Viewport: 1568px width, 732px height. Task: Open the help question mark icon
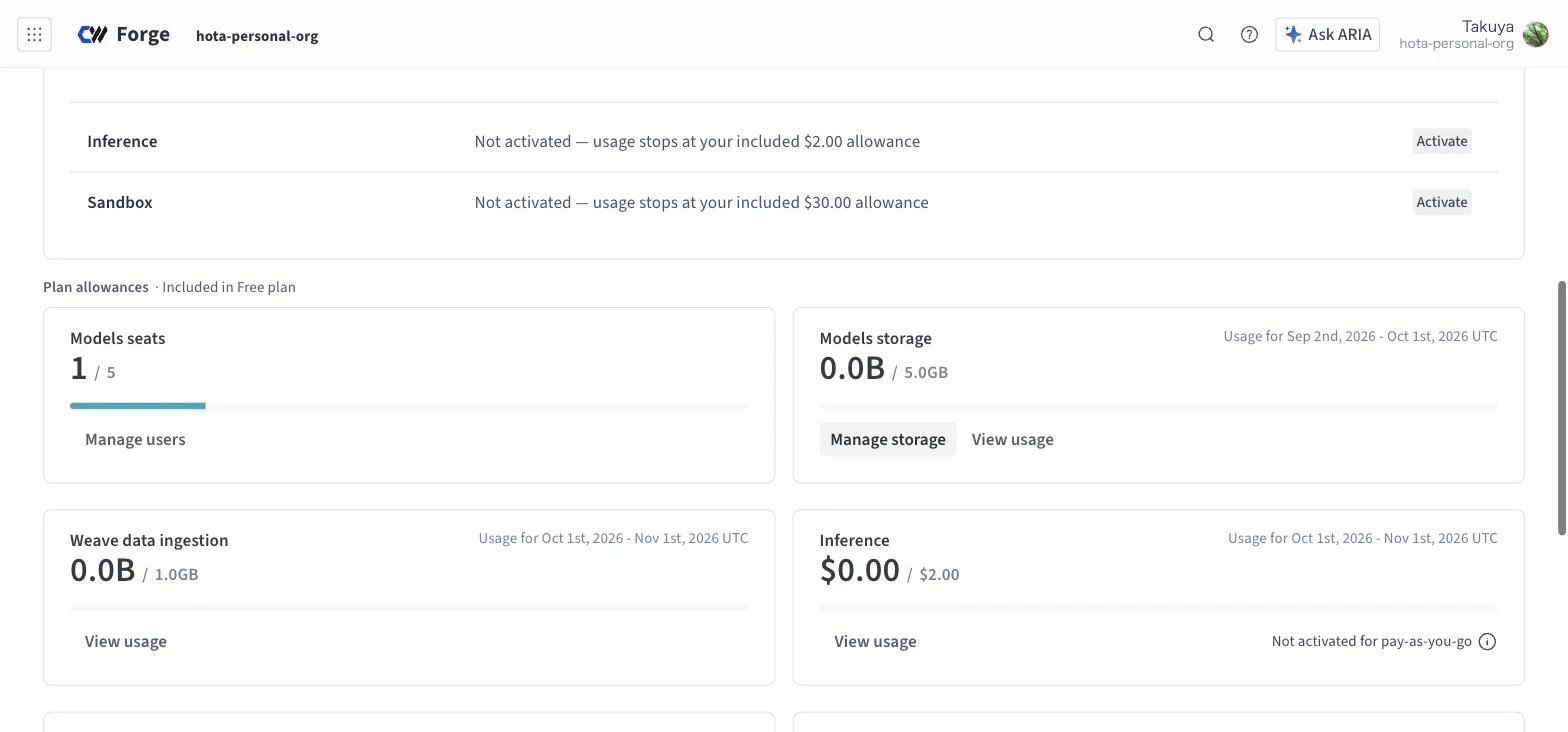point(1249,35)
